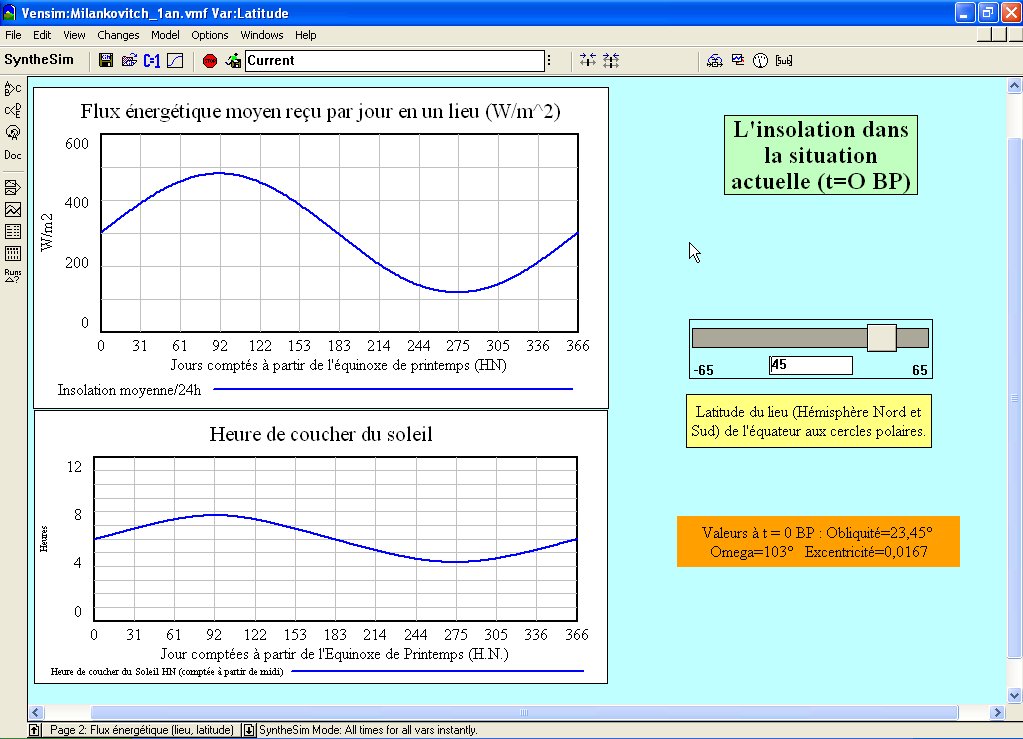Click the latitude value field showing 45

tap(810, 365)
